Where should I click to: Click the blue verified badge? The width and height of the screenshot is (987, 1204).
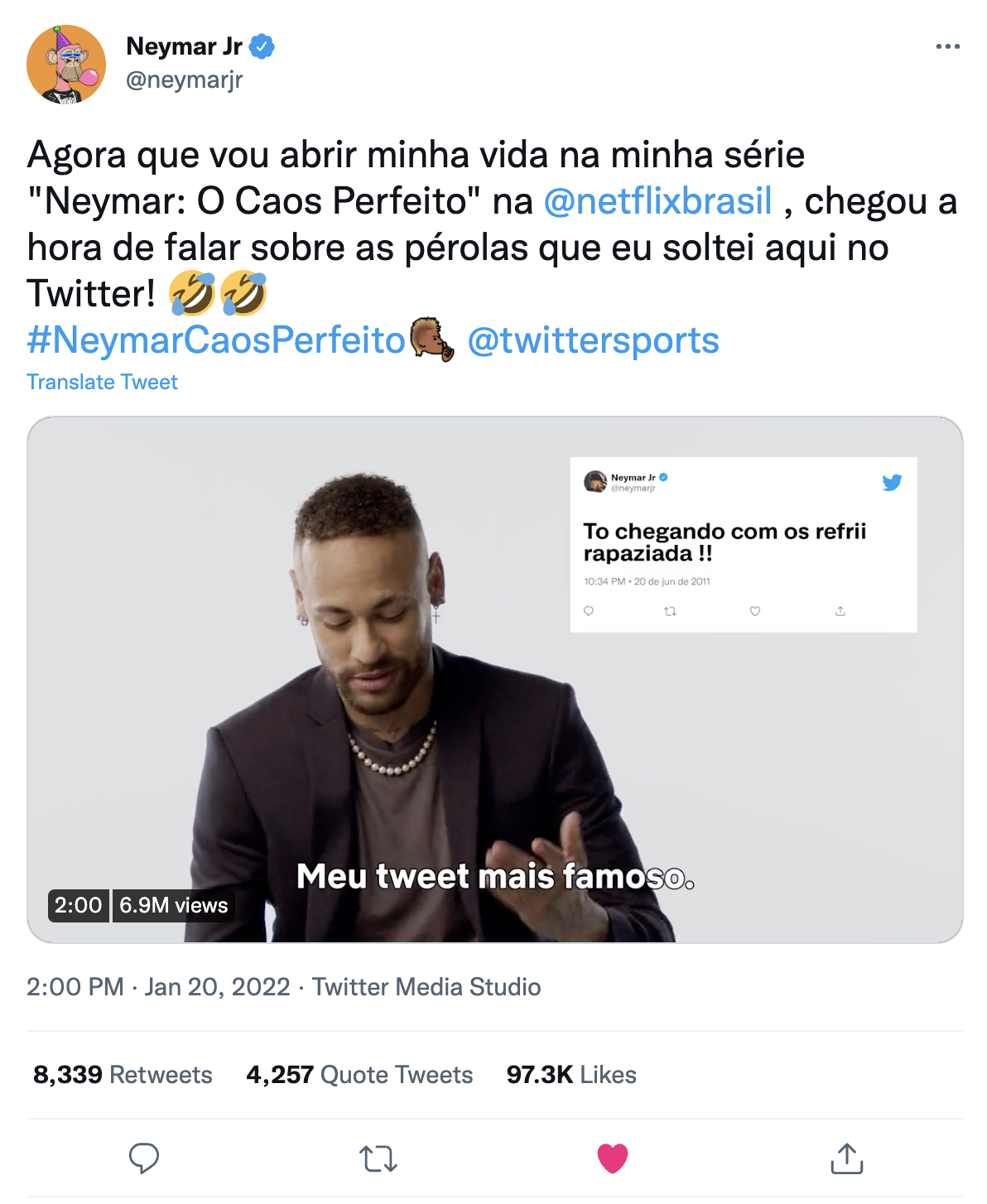(262, 46)
